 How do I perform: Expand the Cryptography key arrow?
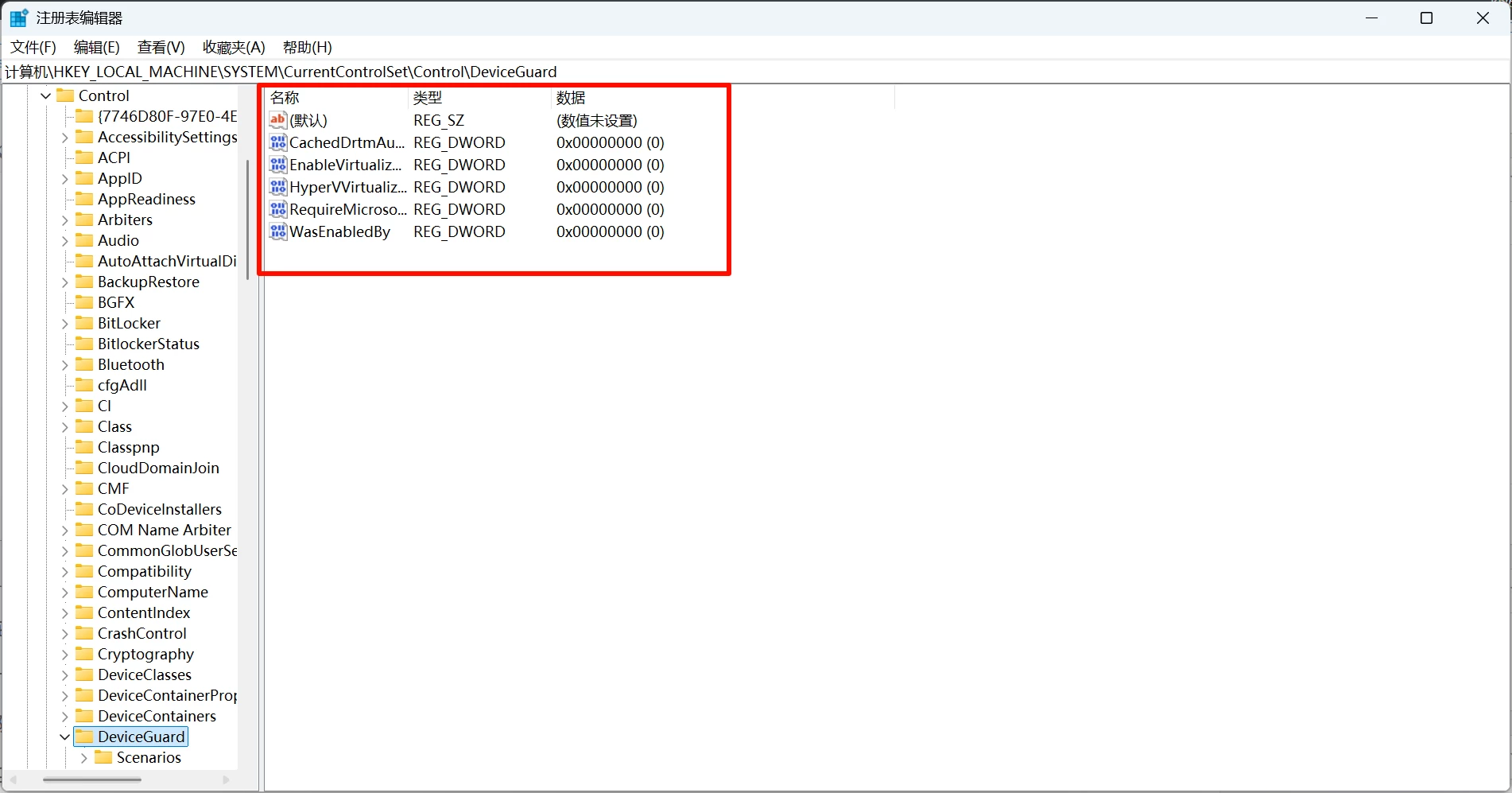[64, 655]
